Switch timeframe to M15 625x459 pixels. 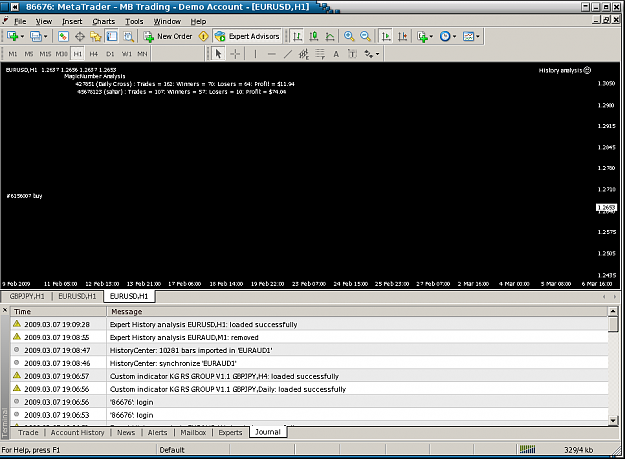point(45,54)
